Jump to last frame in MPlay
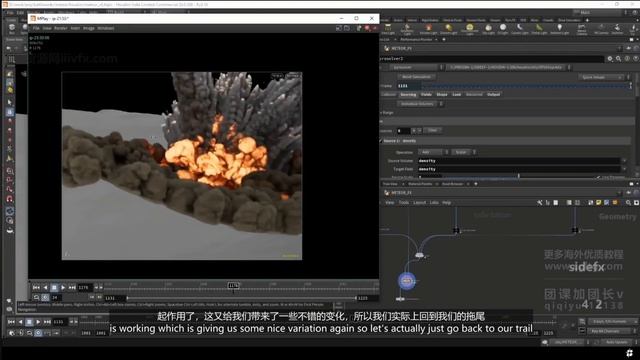 tap(72, 287)
